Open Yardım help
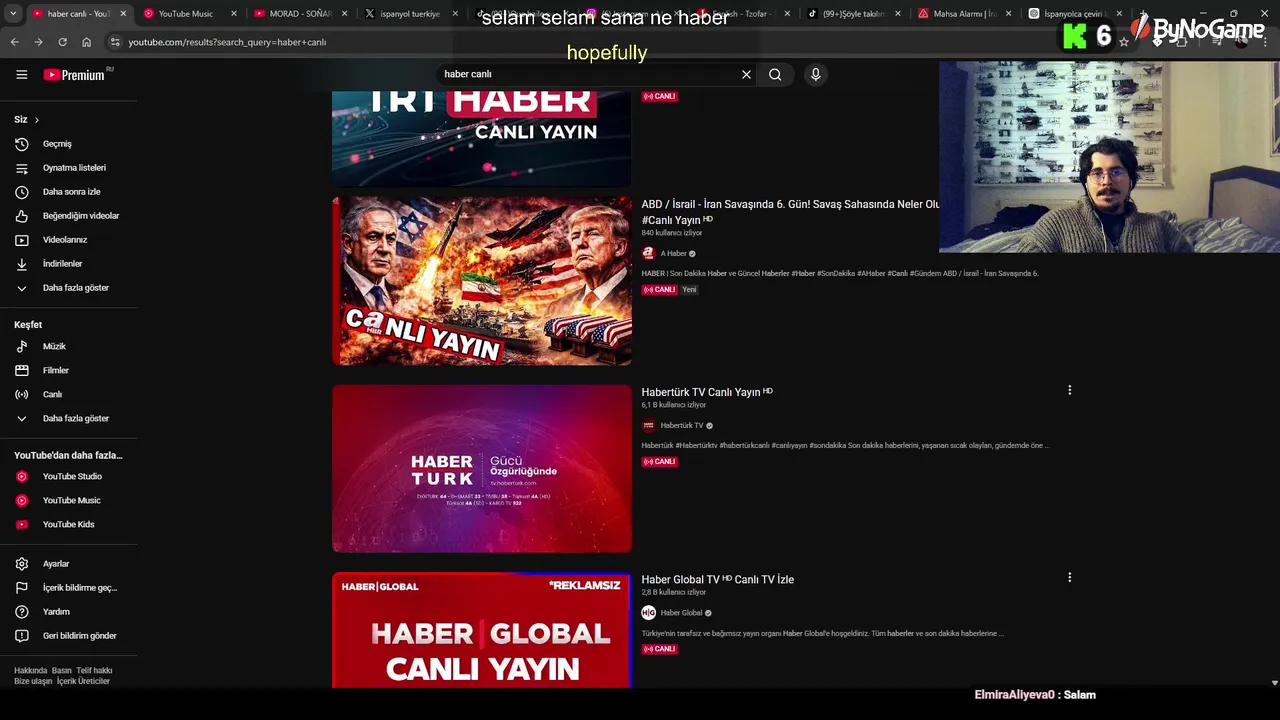The width and height of the screenshot is (1280, 720). 69,612
